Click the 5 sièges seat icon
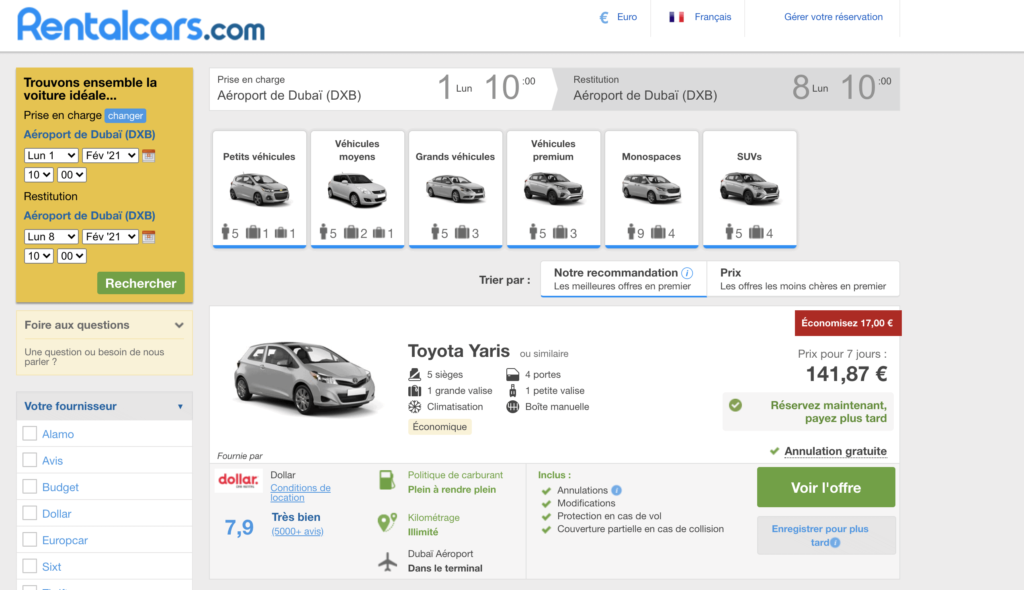1024x590 pixels. pyautogui.click(x=415, y=374)
